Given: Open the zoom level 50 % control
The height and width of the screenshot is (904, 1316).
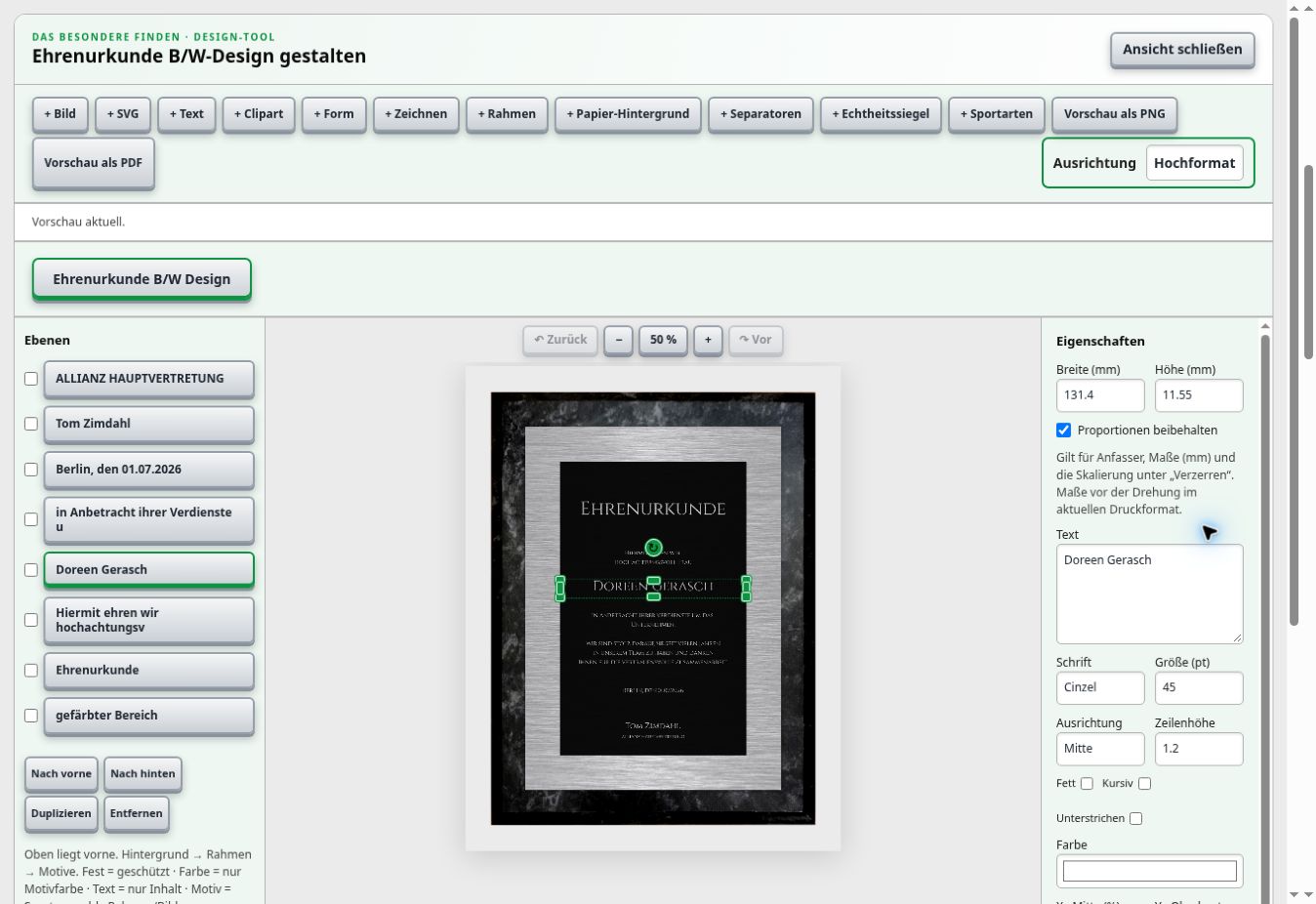Looking at the screenshot, I should click(x=663, y=340).
